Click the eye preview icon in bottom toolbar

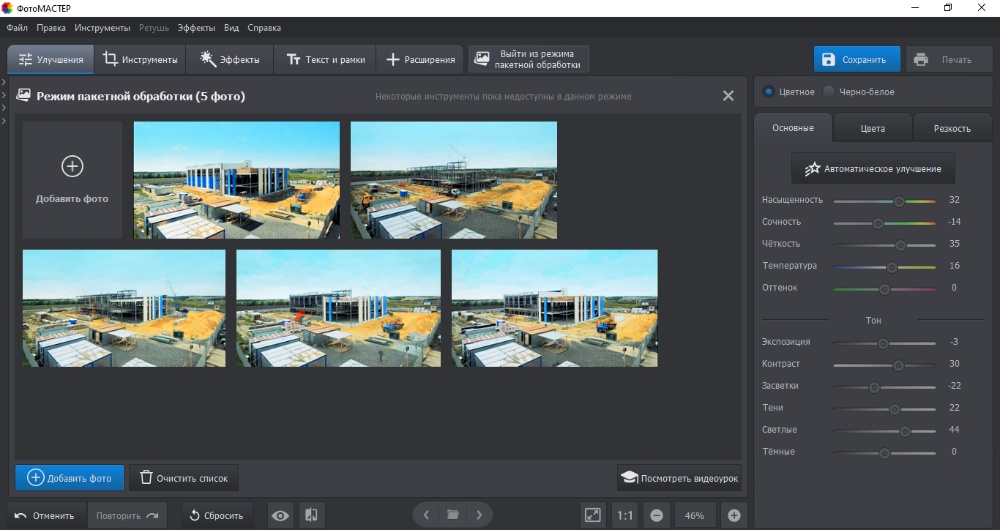[x=281, y=515]
